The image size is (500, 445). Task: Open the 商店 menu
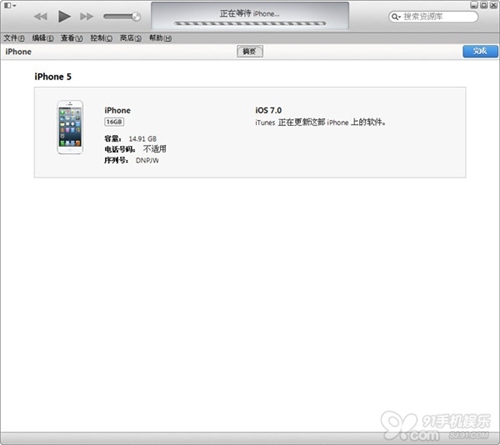pyautogui.click(x=130, y=38)
